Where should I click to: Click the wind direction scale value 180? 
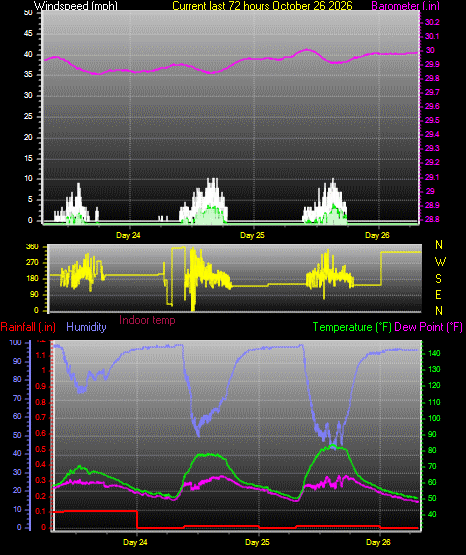point(33,279)
